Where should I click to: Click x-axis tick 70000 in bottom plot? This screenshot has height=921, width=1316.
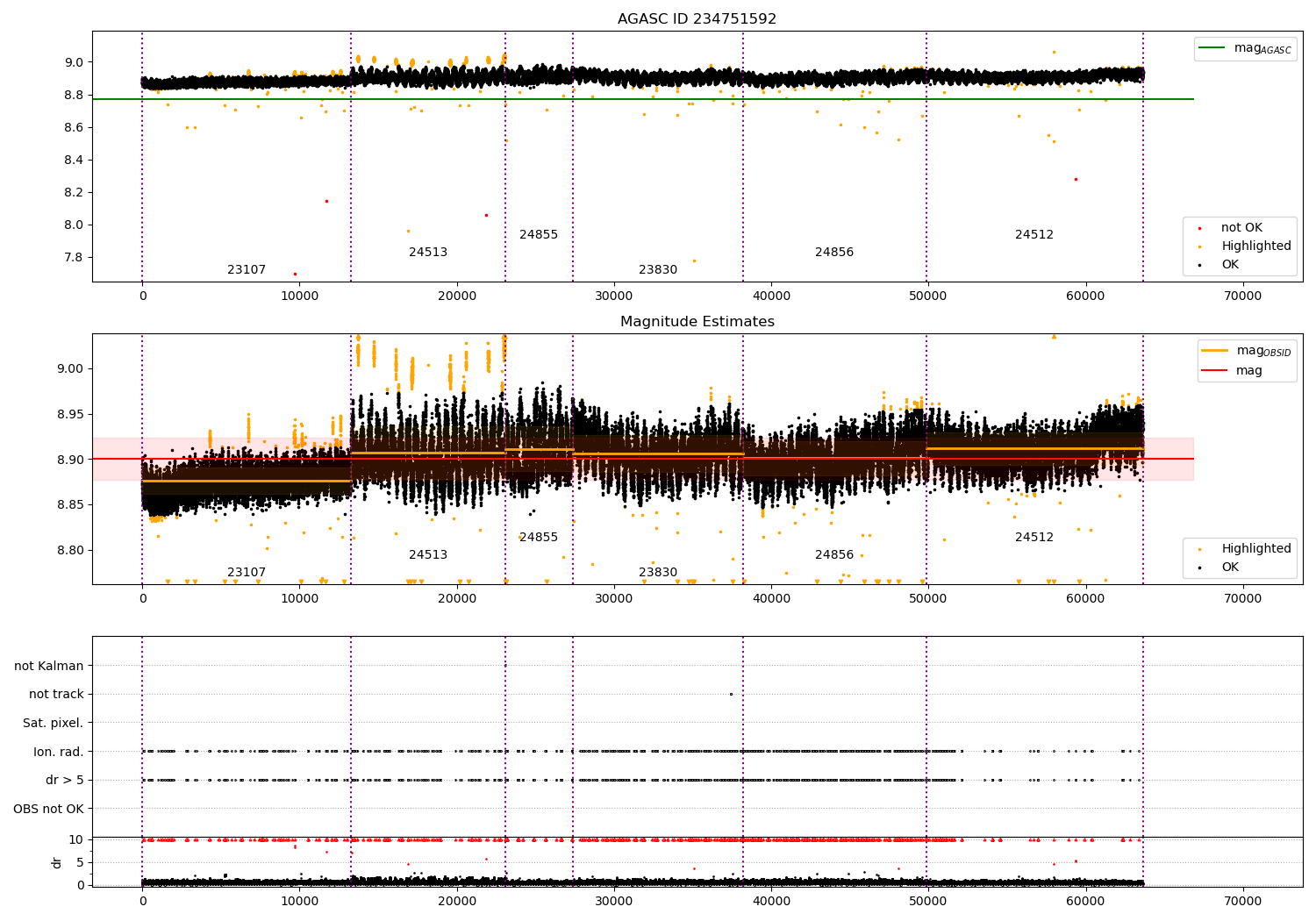click(1242, 902)
